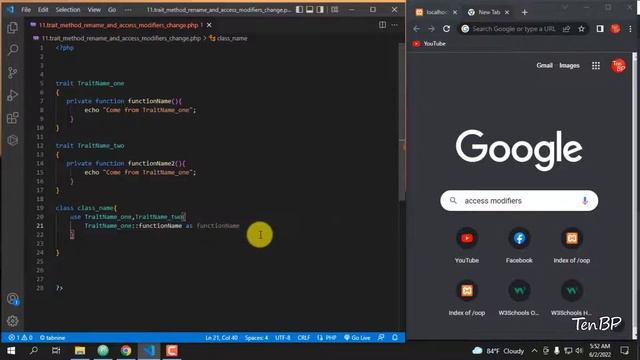
Task: Change indentation via Spaces: 4
Action: tap(256, 338)
